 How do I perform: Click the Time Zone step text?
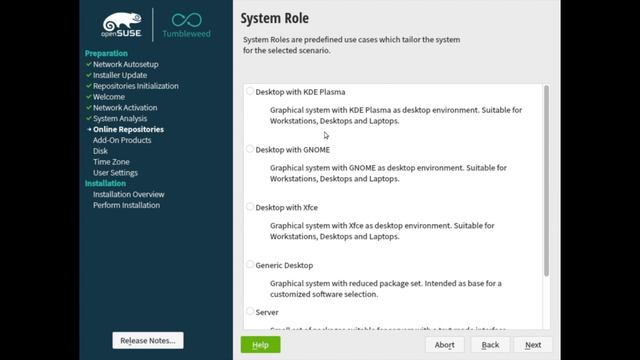click(111, 162)
